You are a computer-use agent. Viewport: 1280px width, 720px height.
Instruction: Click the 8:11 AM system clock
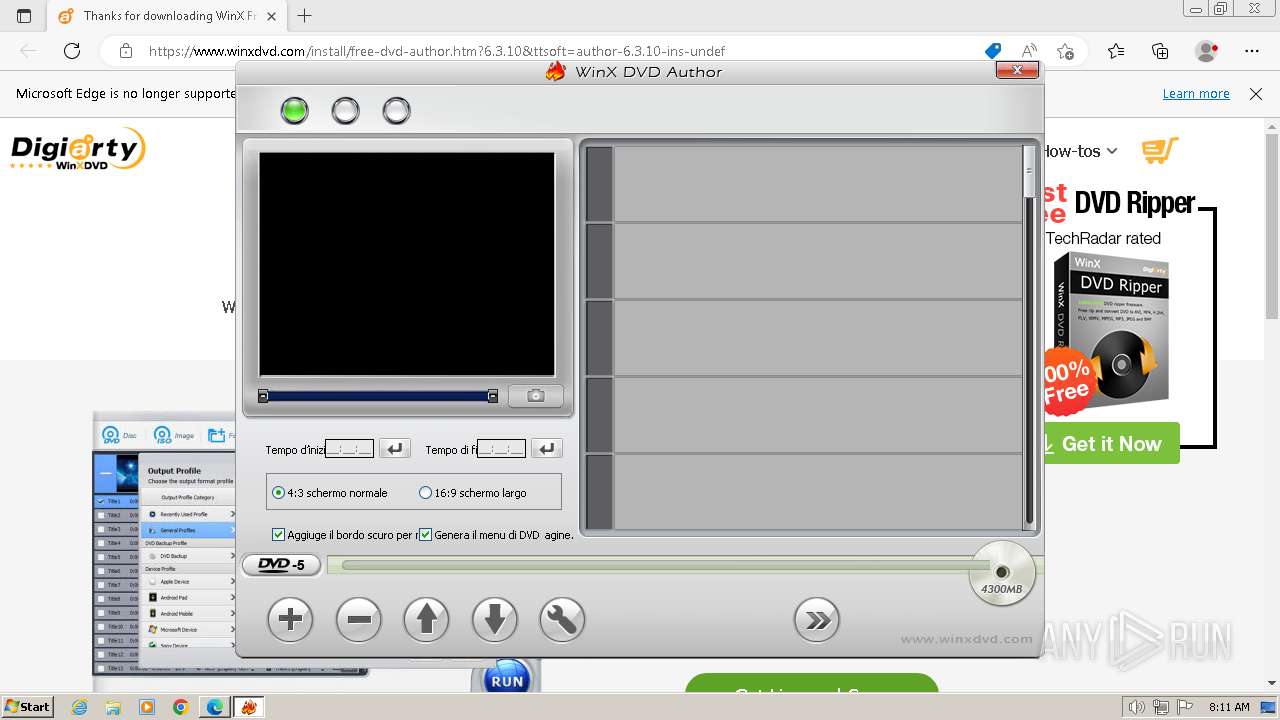1229,707
